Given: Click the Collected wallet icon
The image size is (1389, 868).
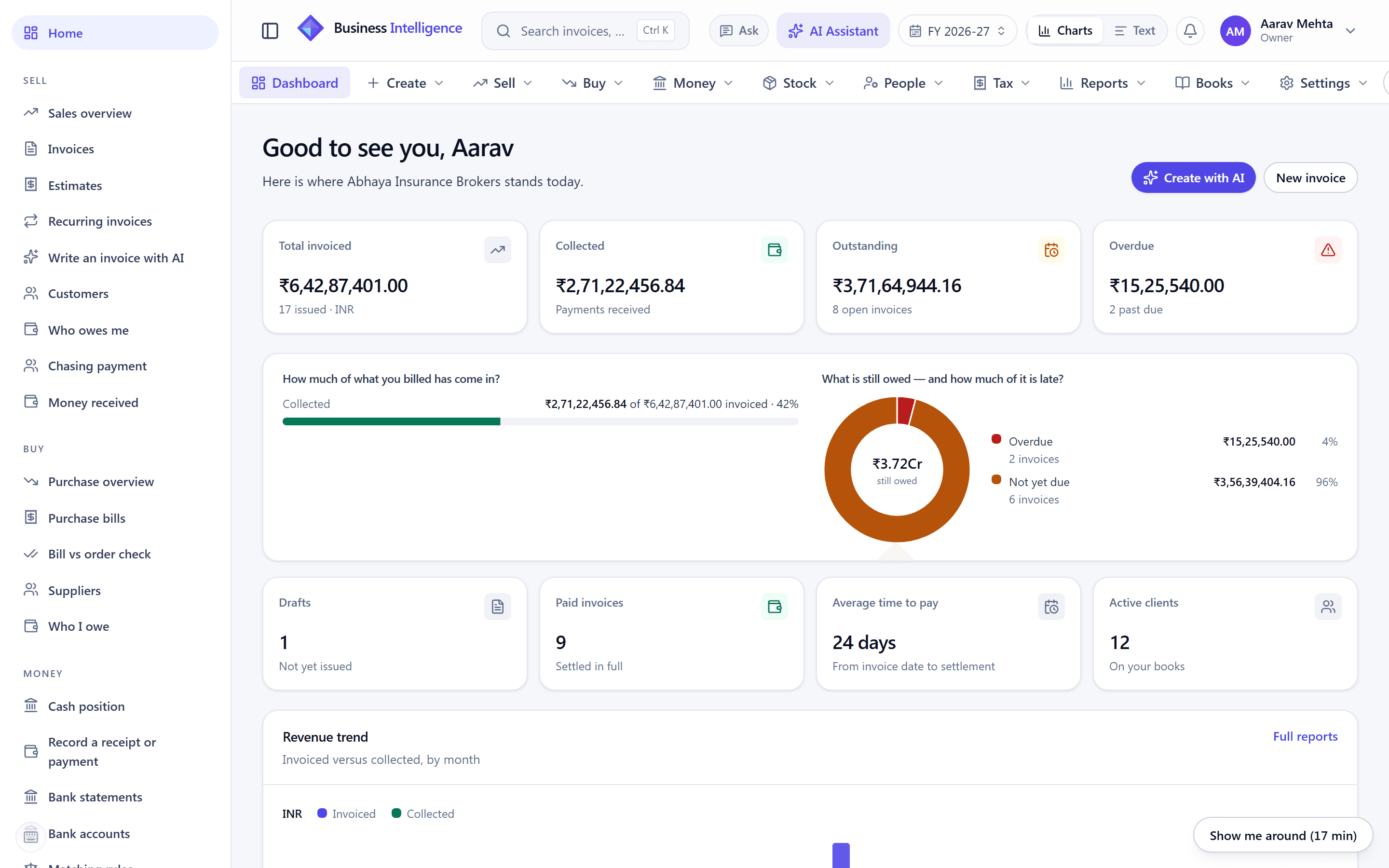Looking at the screenshot, I should [774, 250].
